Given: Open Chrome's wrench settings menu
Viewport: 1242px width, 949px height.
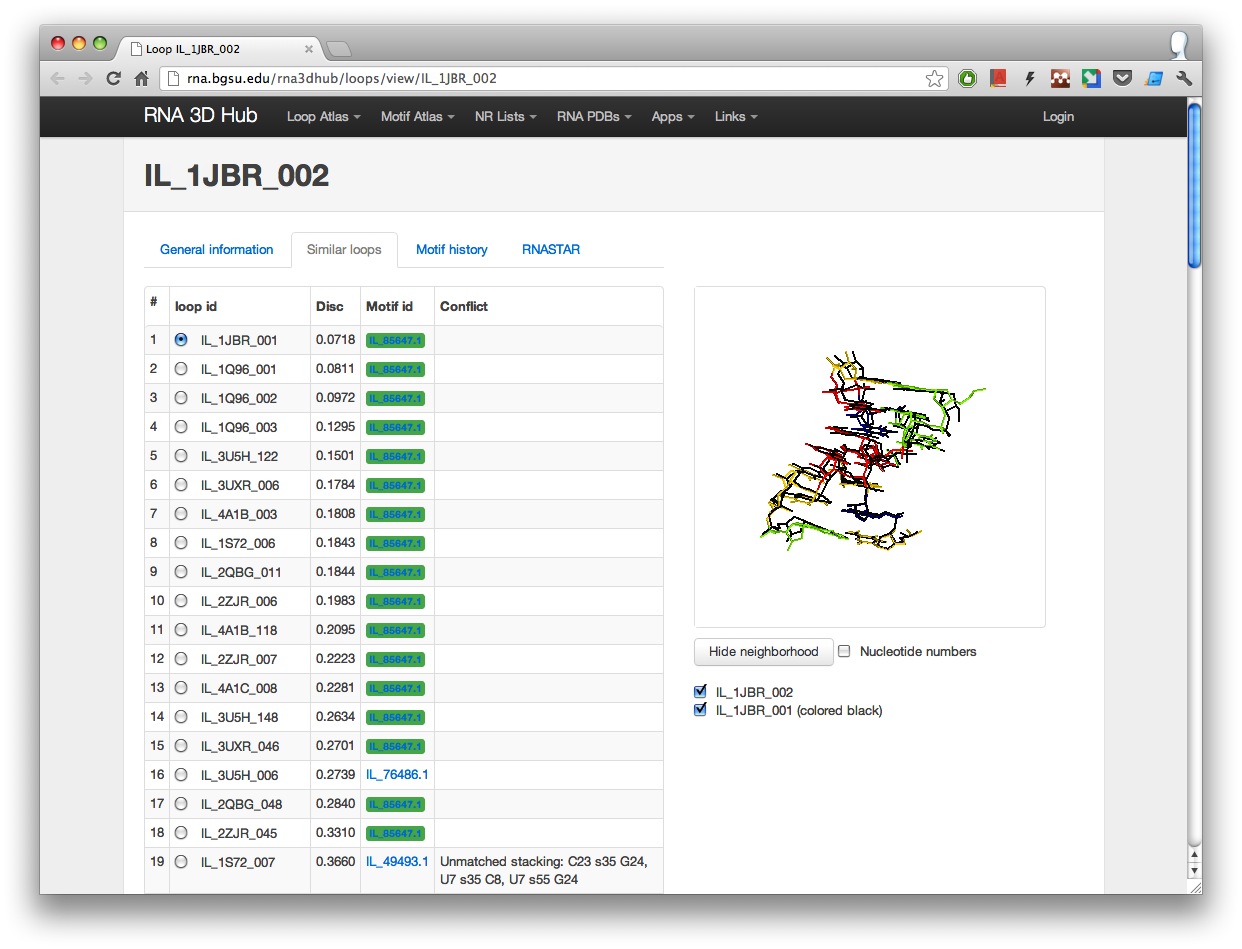Looking at the screenshot, I should (x=1184, y=79).
